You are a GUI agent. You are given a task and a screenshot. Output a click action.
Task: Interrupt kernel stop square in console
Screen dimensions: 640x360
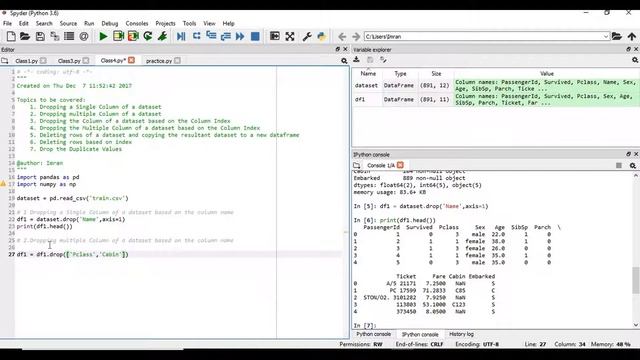click(x=619, y=165)
